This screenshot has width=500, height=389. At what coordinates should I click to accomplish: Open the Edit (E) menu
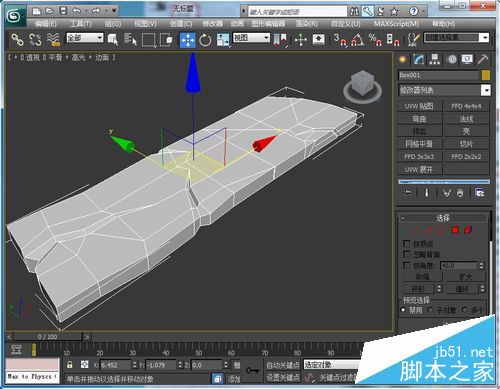pos(46,24)
